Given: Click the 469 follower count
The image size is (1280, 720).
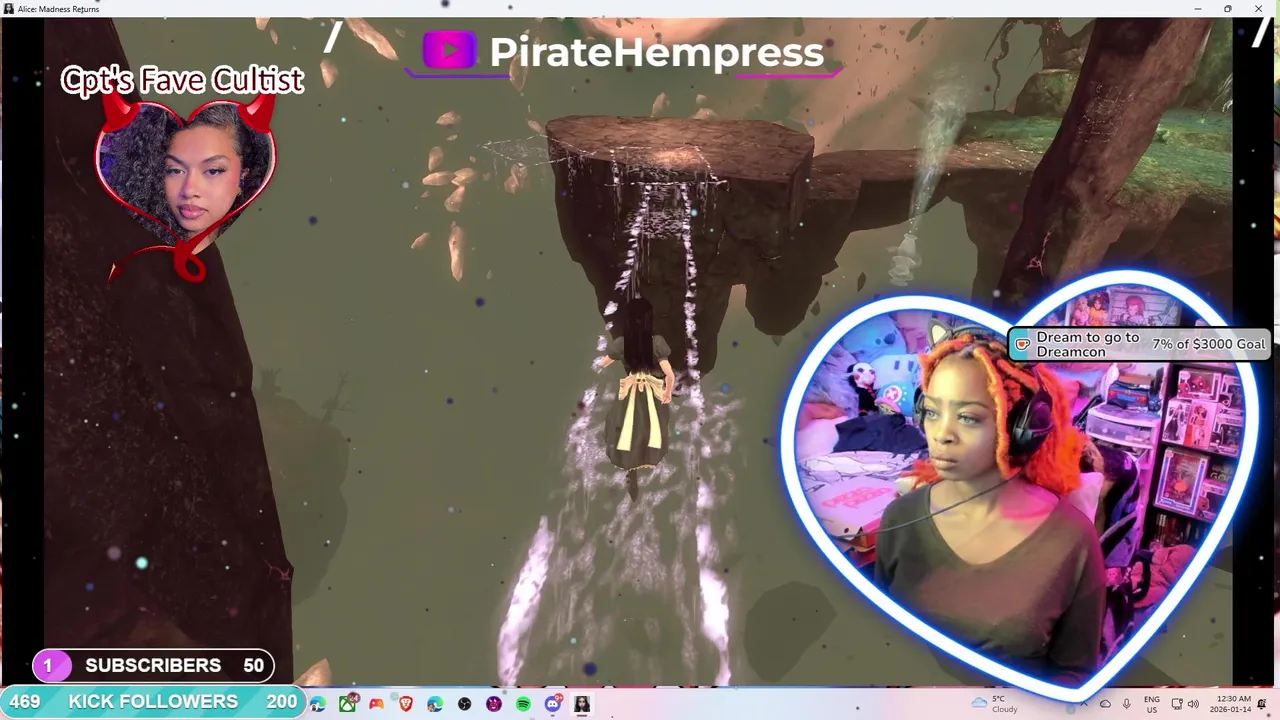Looking at the screenshot, I should (x=25, y=701).
